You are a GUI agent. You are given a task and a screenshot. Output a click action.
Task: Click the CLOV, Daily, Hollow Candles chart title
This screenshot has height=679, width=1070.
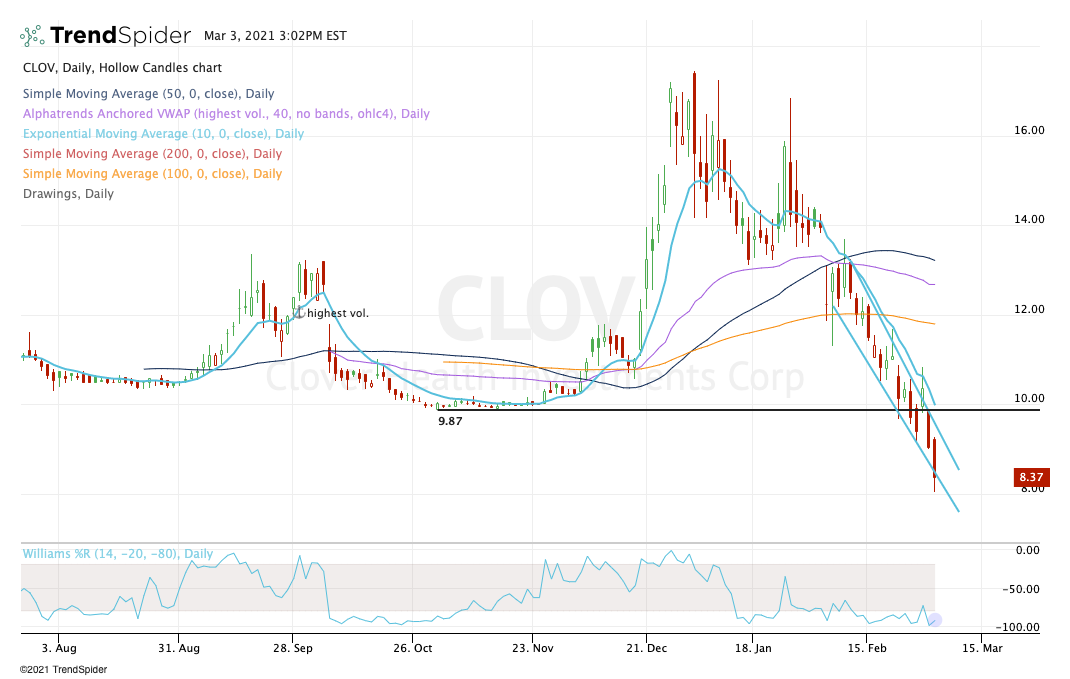click(x=122, y=68)
